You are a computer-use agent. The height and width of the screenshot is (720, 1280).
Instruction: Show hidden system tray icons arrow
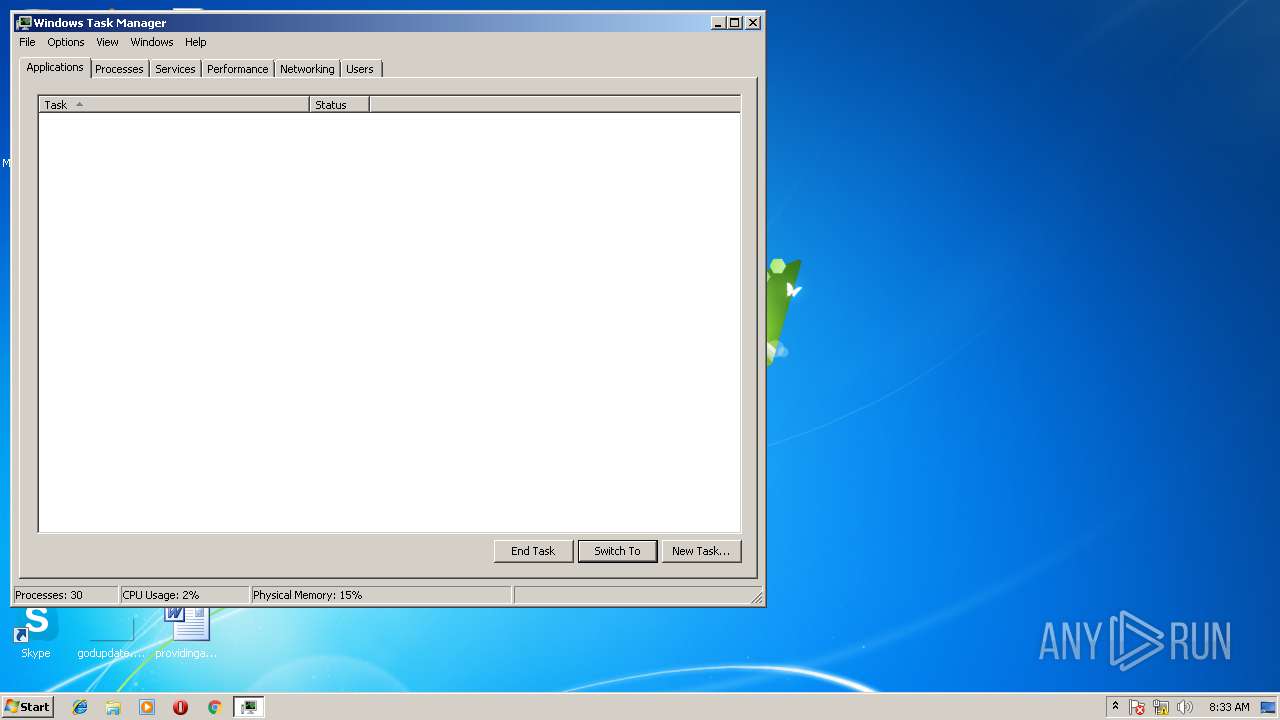1116,707
